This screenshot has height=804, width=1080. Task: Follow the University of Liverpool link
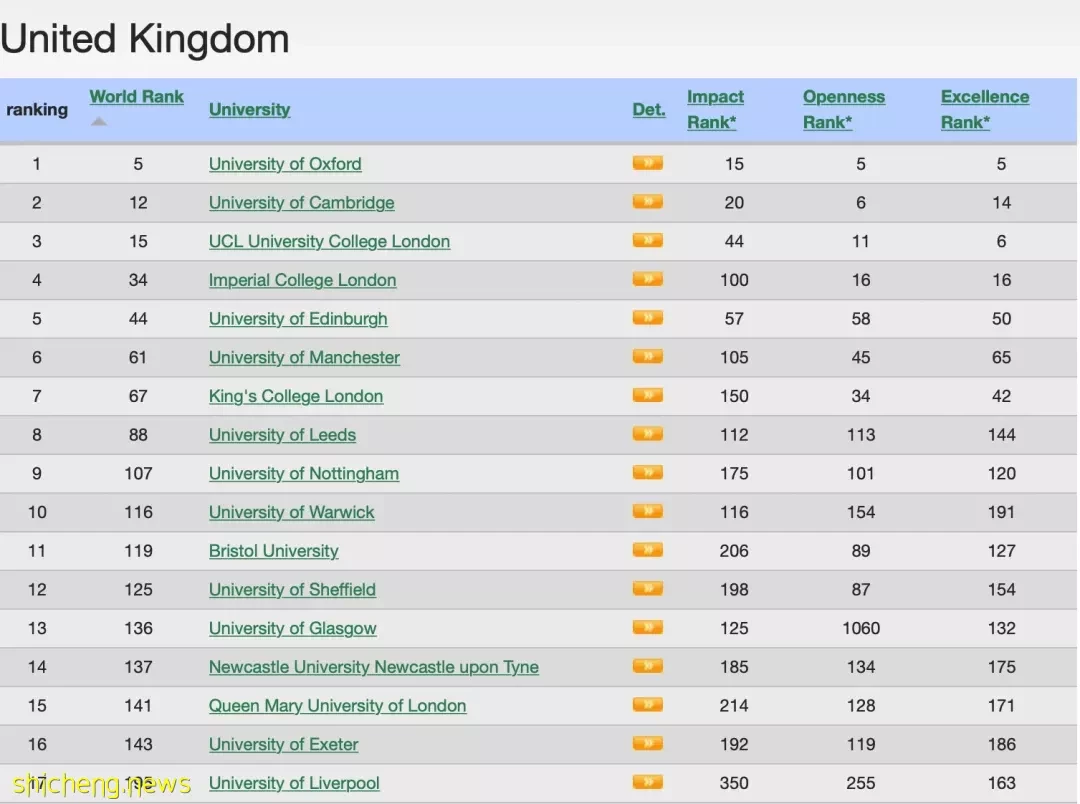(x=294, y=783)
